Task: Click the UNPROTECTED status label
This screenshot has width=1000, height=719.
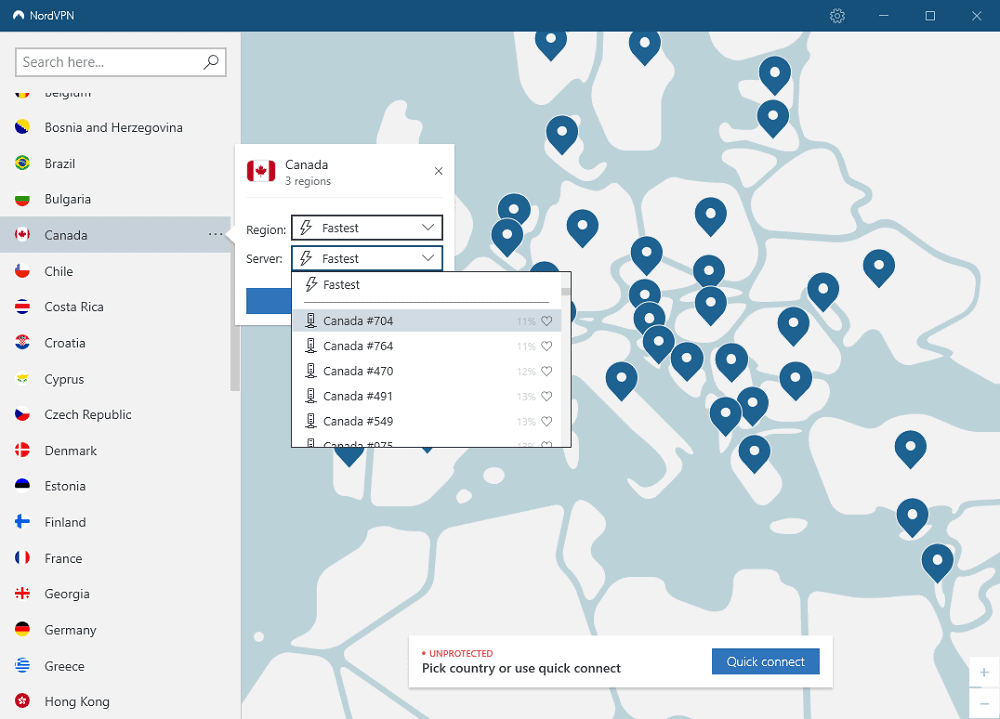Action: (461, 653)
